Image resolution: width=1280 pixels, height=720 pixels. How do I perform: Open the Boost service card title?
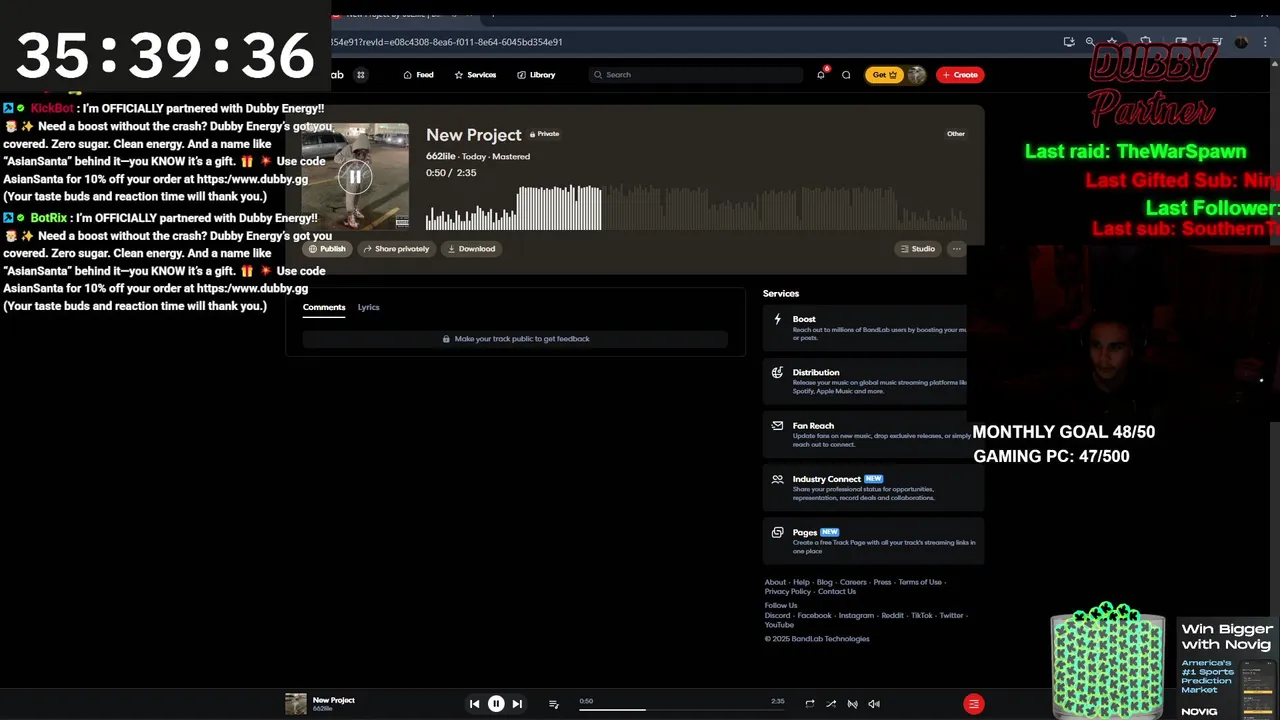click(804, 319)
